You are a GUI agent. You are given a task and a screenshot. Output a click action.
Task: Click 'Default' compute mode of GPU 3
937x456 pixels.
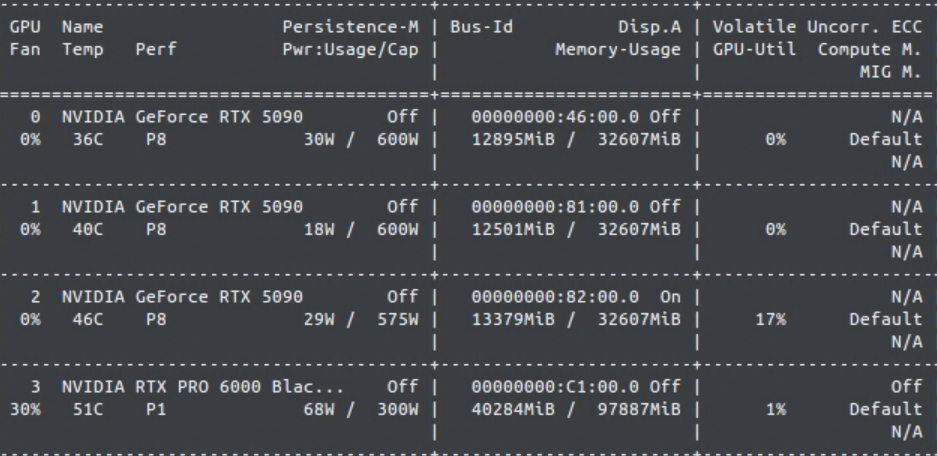(886, 409)
